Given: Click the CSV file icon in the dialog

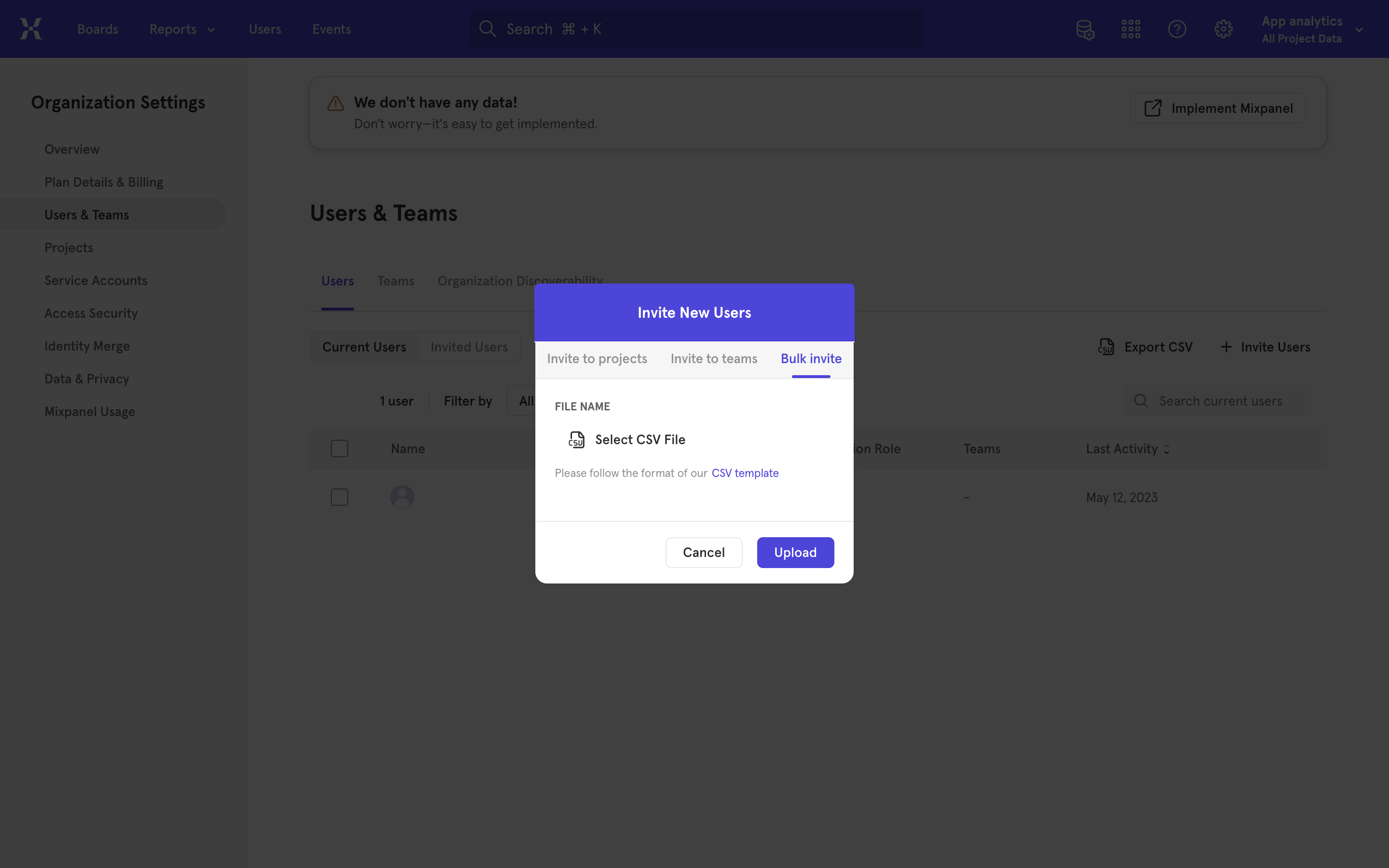Looking at the screenshot, I should pyautogui.click(x=576, y=439).
